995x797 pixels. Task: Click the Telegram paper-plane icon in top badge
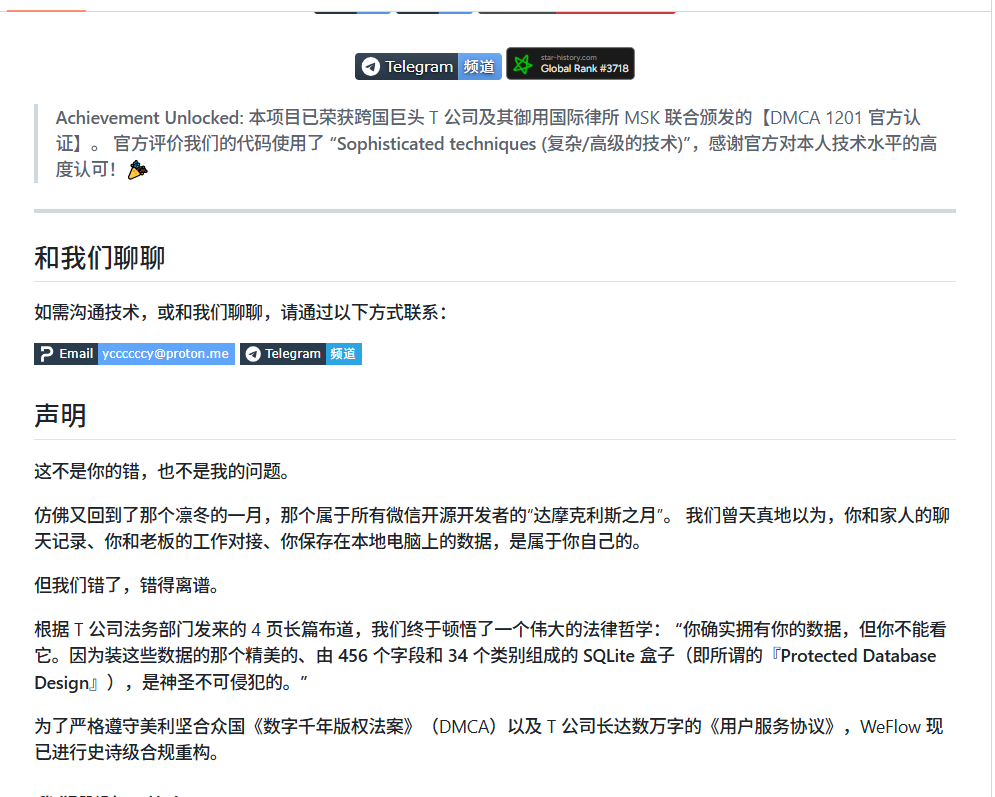(x=371, y=67)
